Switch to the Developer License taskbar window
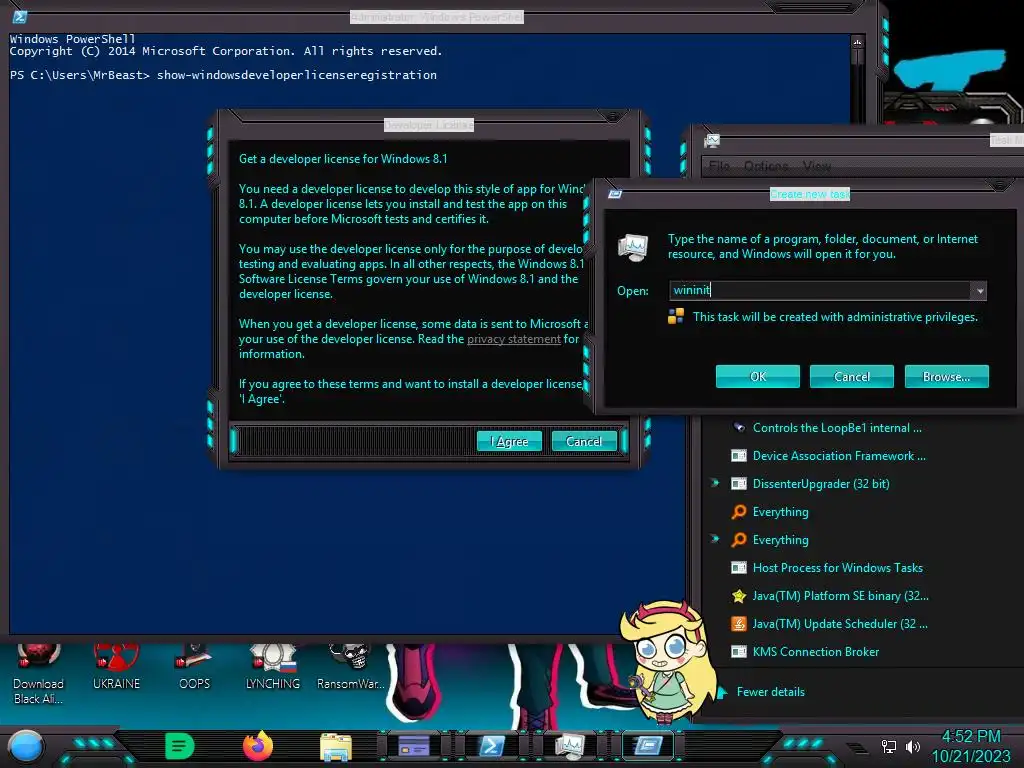 tap(414, 745)
